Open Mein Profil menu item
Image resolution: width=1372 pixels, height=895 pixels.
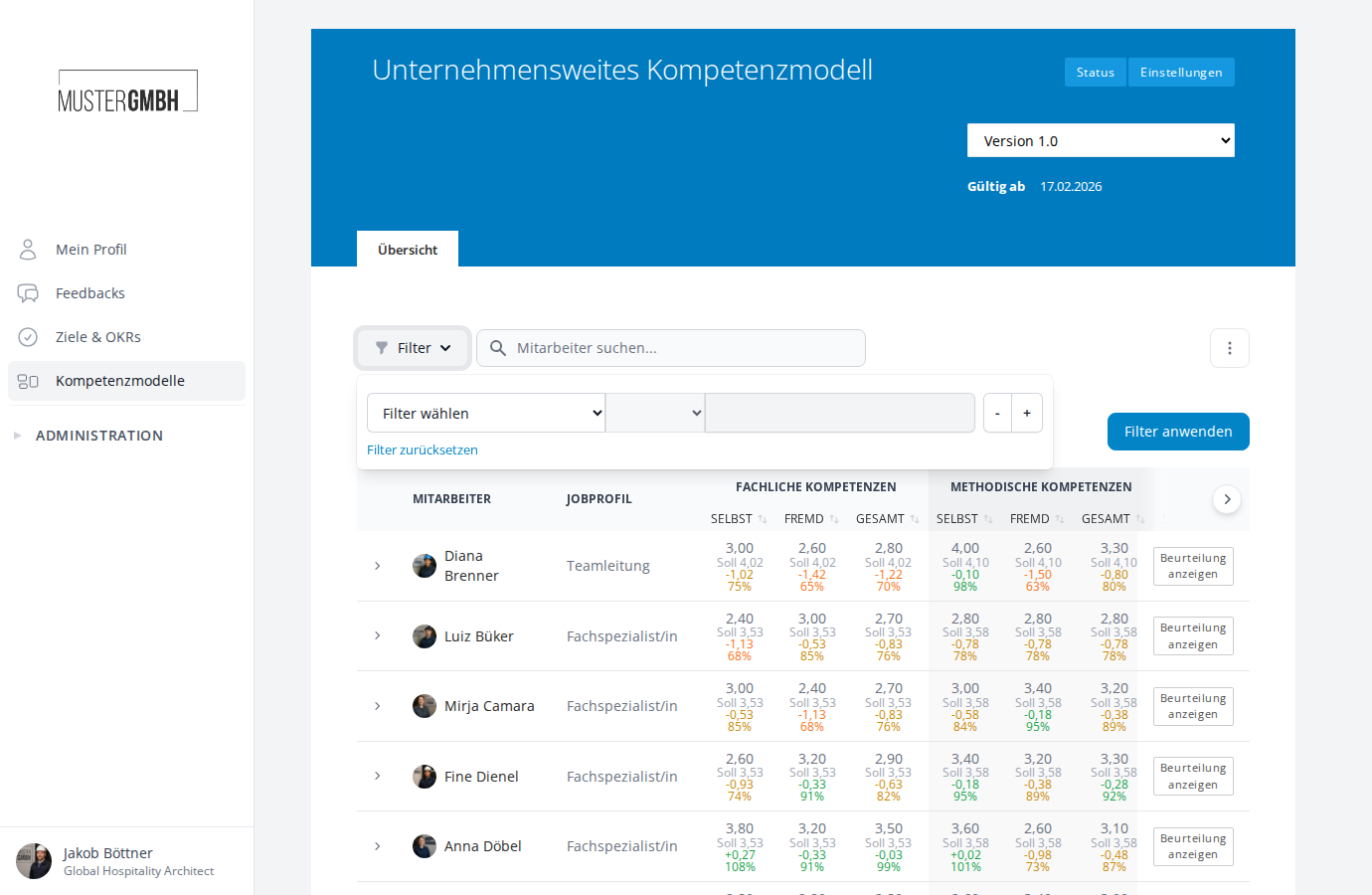(x=126, y=250)
